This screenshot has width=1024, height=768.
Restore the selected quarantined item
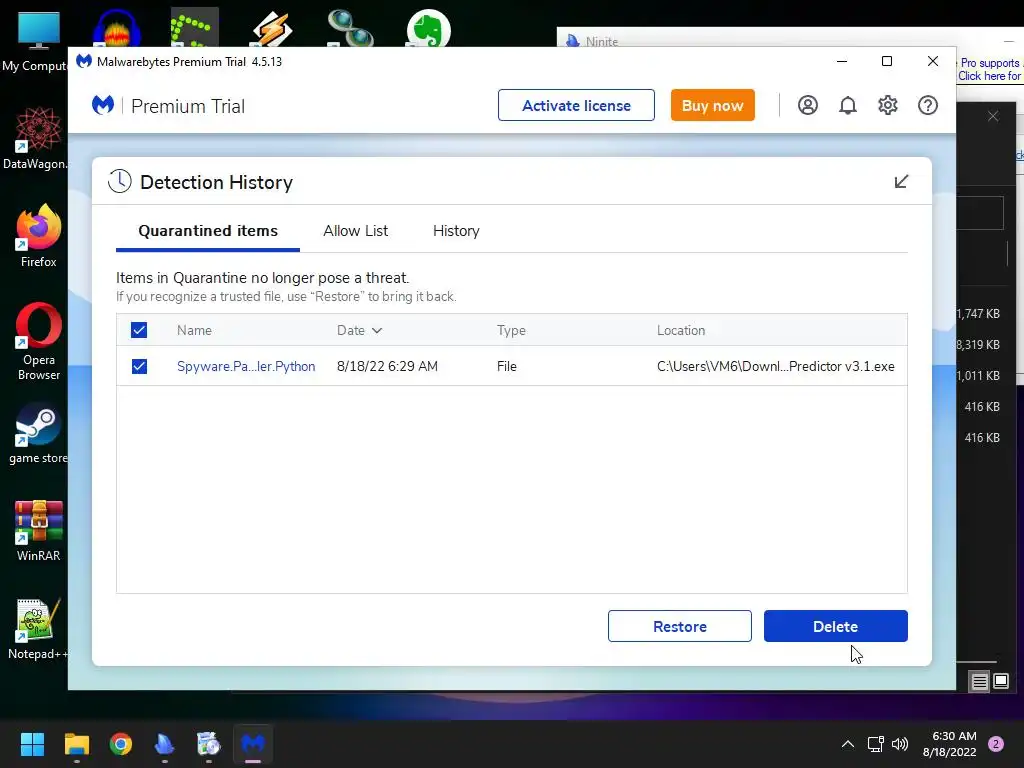click(680, 626)
